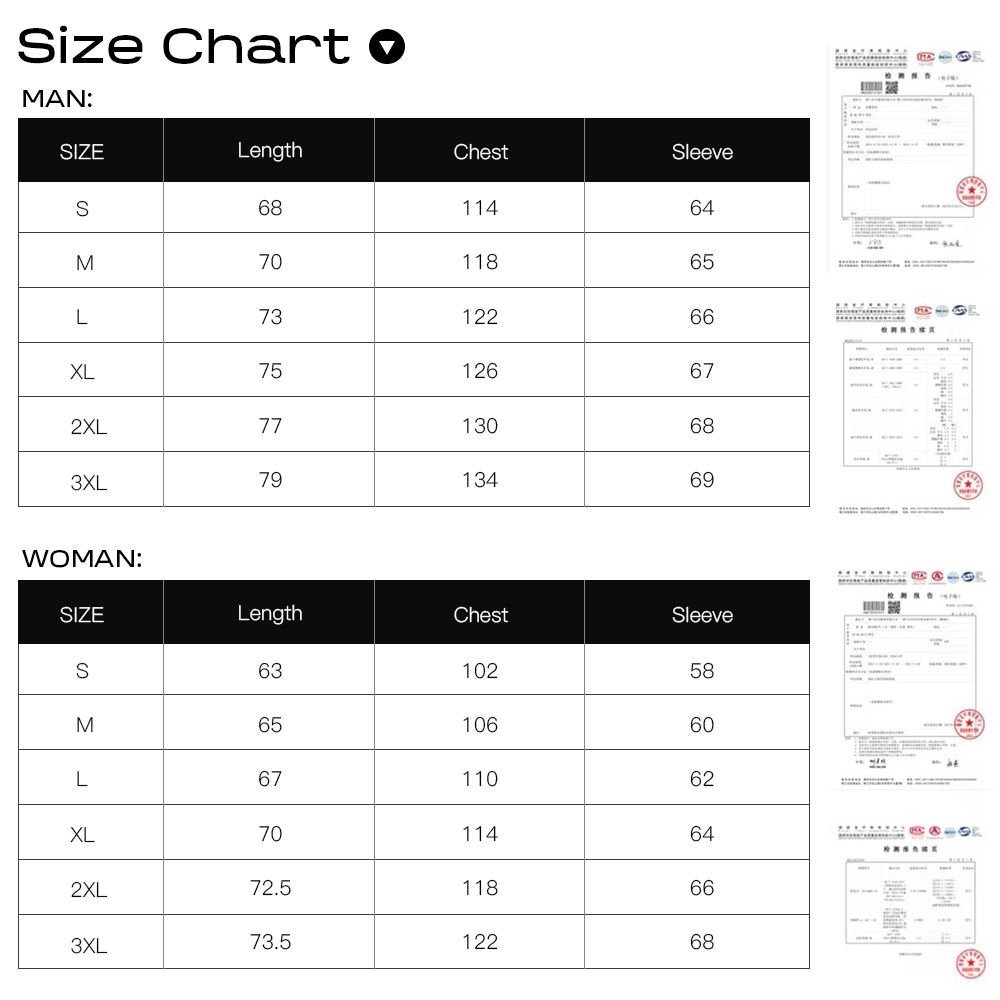Select the men's chest value 134

[x=480, y=480]
